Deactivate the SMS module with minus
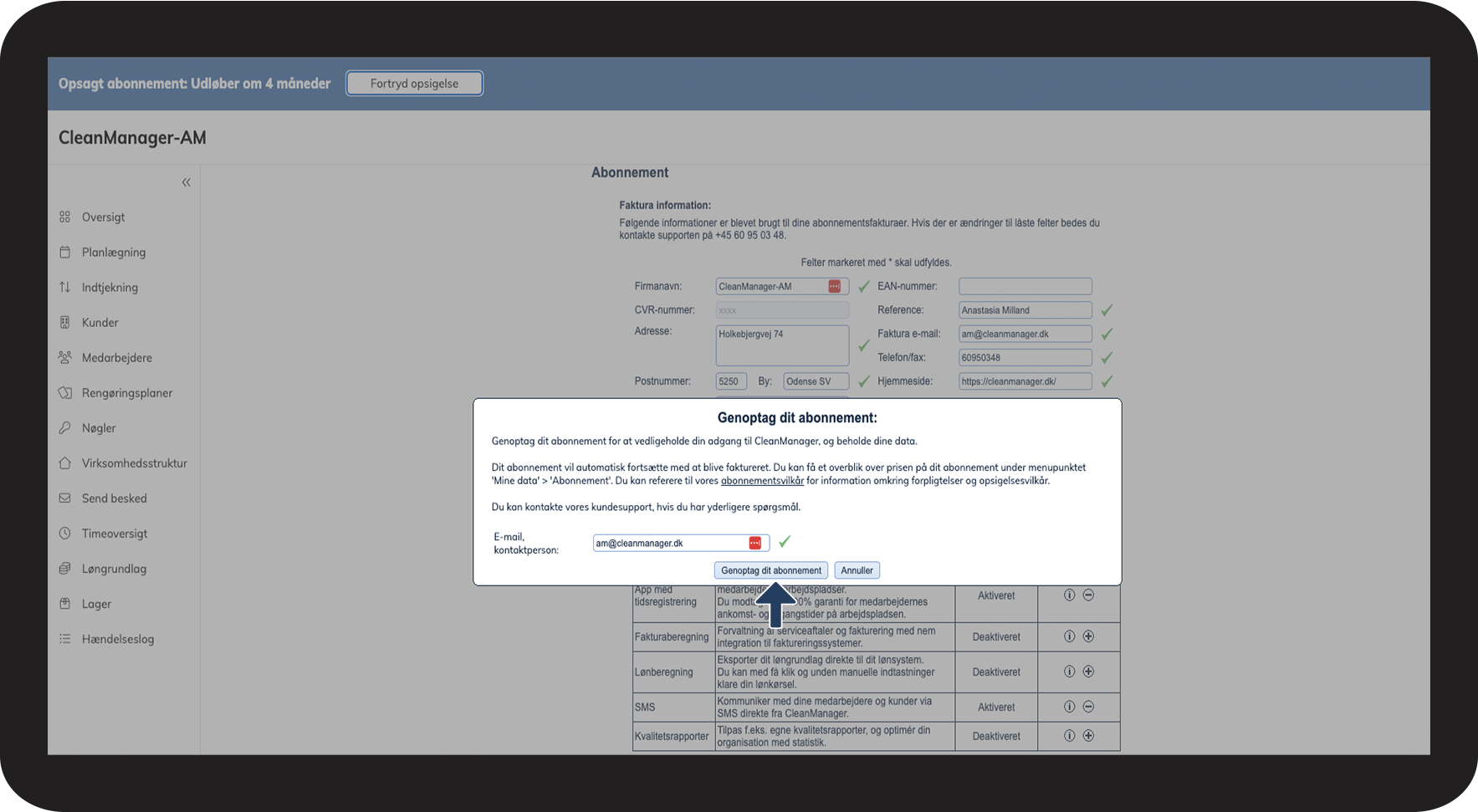This screenshot has width=1478, height=812. (1088, 707)
